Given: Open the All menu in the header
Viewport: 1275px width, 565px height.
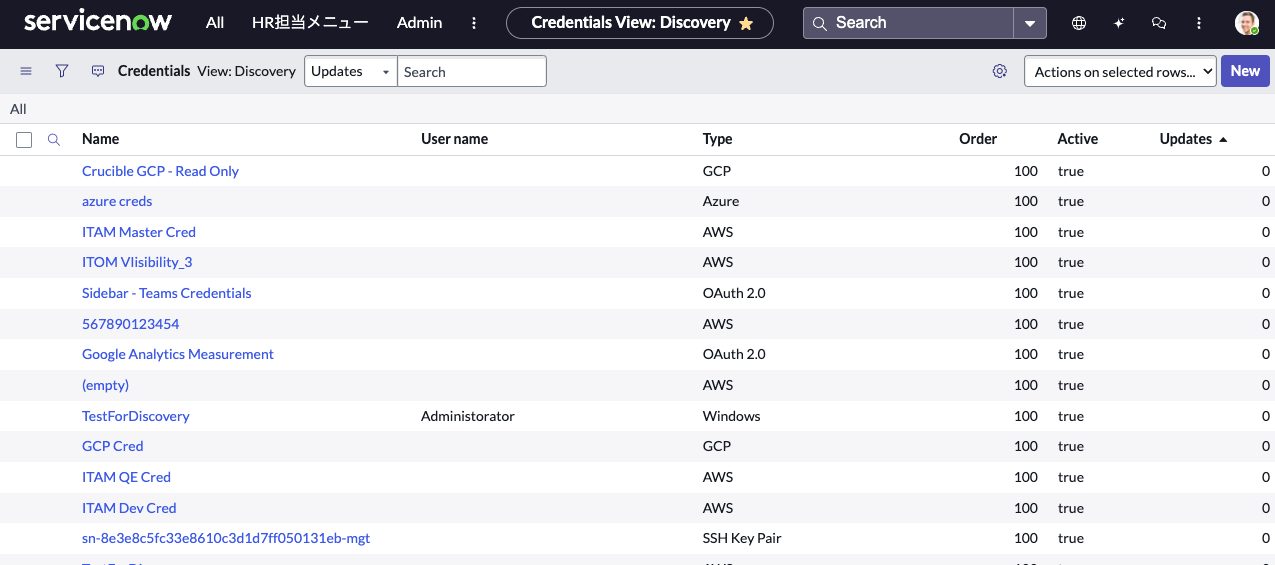Looking at the screenshot, I should (215, 22).
